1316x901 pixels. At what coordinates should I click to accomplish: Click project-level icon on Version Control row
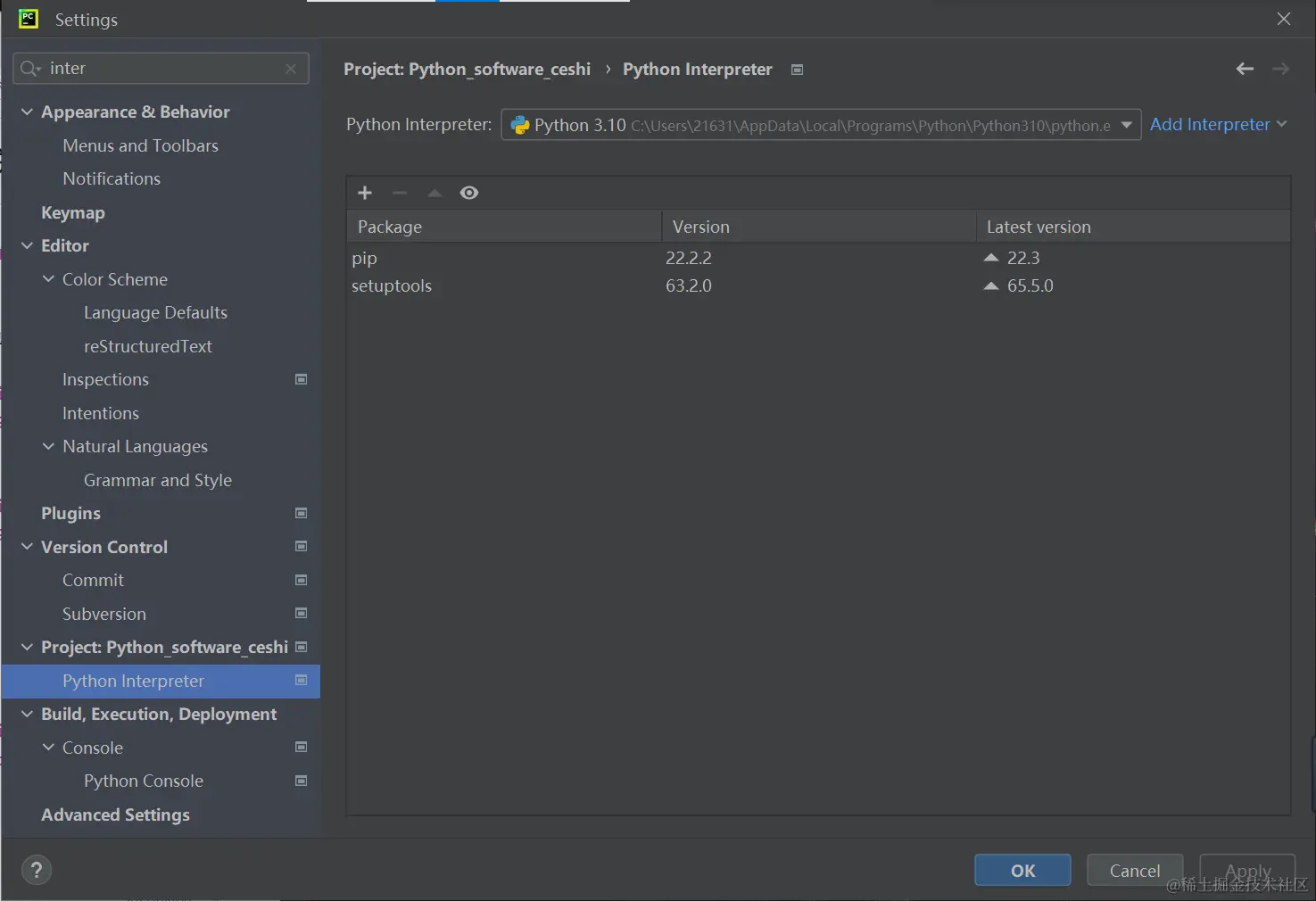pos(301,546)
